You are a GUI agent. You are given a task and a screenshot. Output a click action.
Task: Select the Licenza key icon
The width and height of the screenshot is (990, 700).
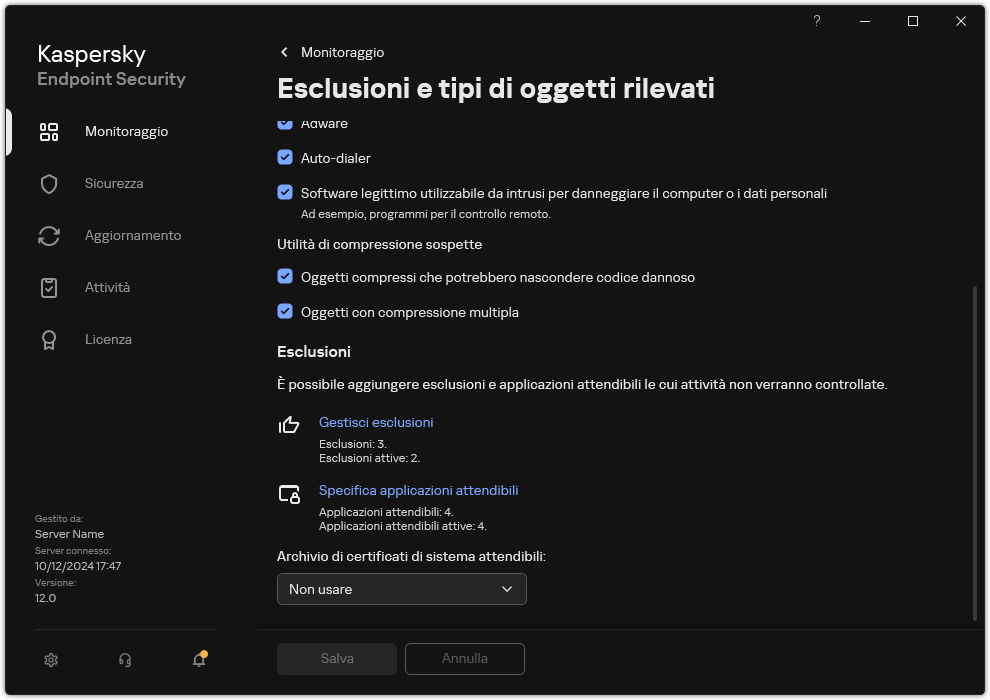coord(49,339)
